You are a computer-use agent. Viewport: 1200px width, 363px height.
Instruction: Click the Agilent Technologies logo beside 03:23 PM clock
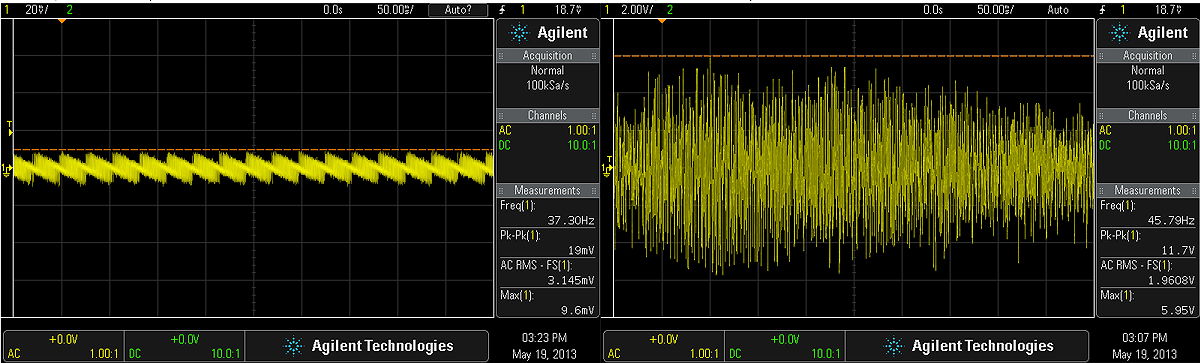tap(368, 345)
